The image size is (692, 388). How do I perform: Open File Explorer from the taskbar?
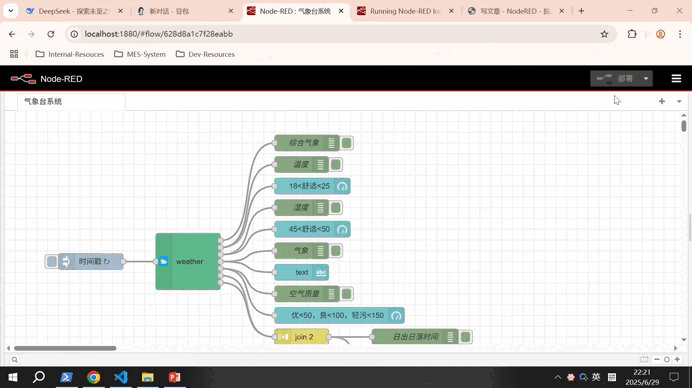tap(147, 377)
